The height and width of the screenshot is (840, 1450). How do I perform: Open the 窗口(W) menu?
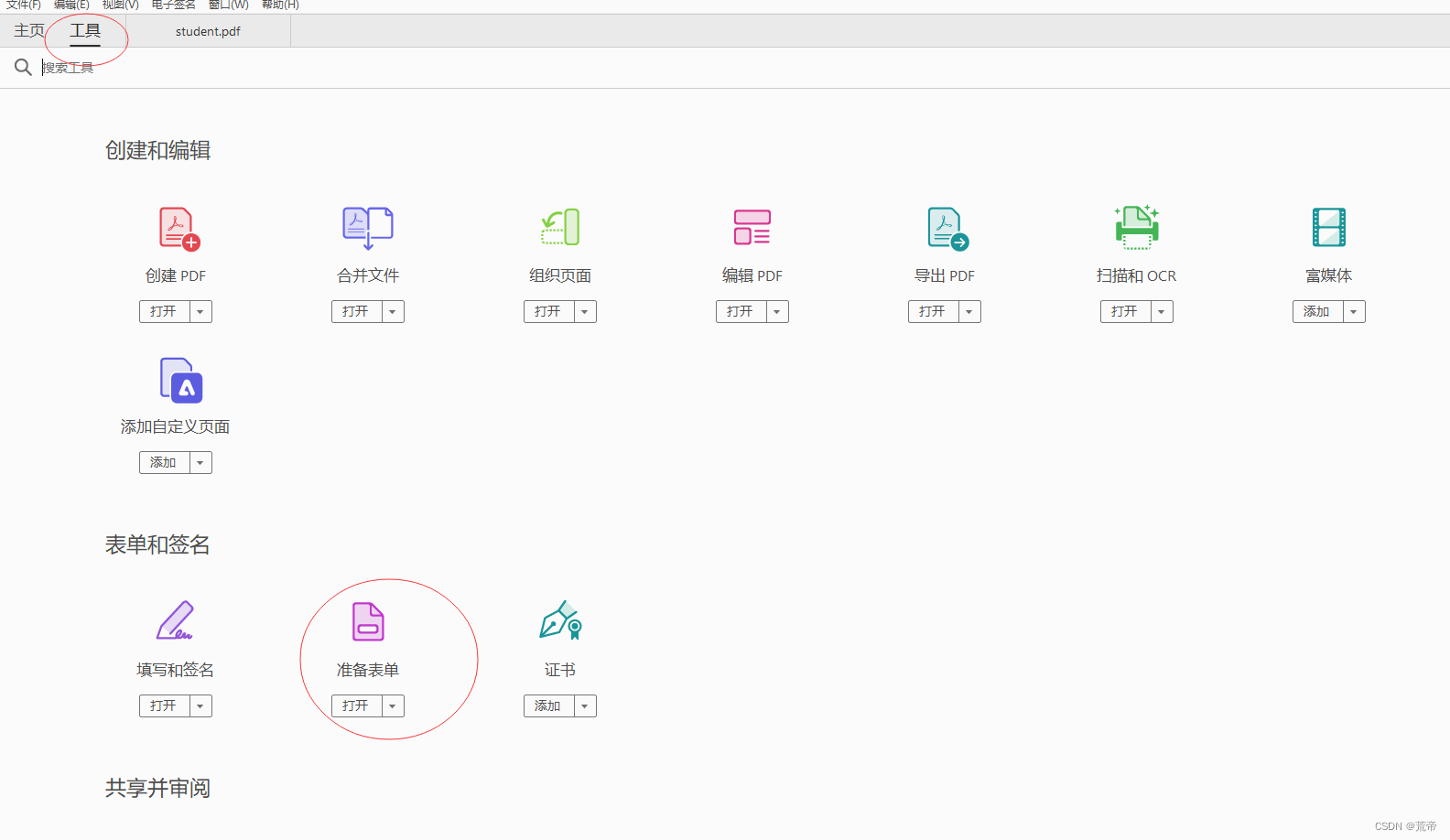pos(228,5)
